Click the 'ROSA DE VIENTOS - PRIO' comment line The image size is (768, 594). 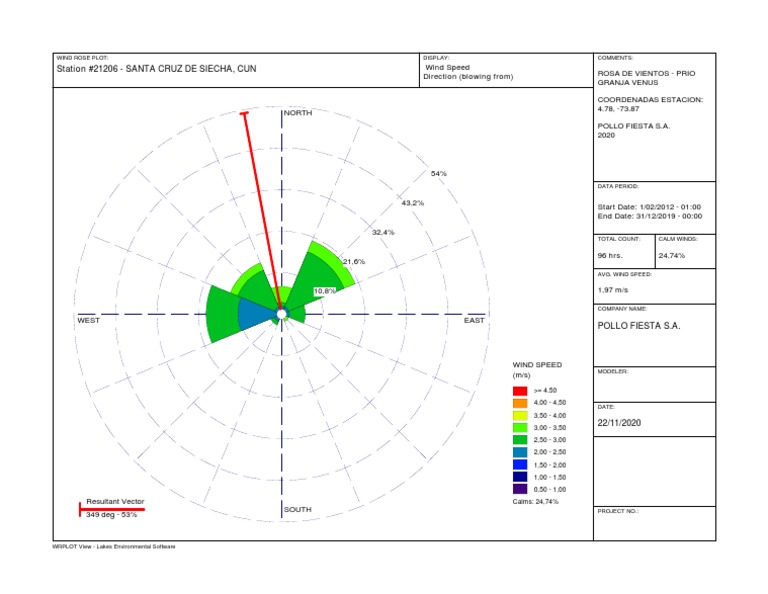click(x=646, y=73)
